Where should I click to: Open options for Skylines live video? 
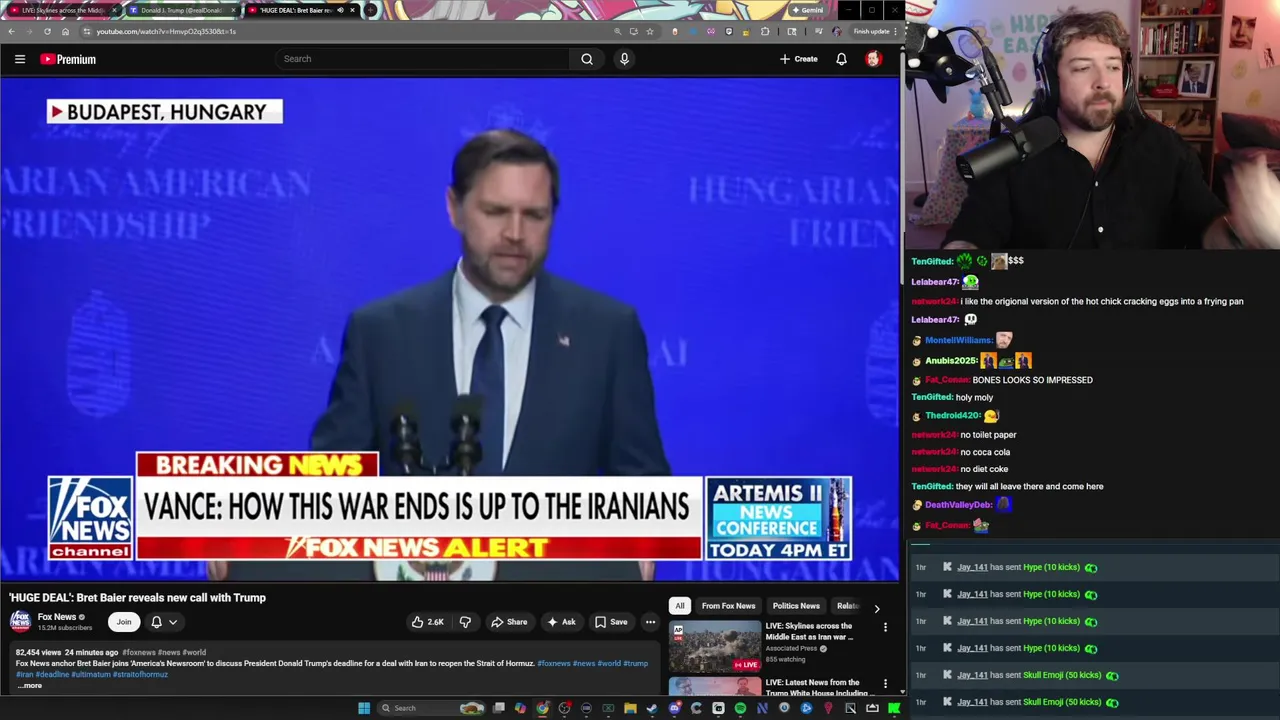(x=885, y=628)
